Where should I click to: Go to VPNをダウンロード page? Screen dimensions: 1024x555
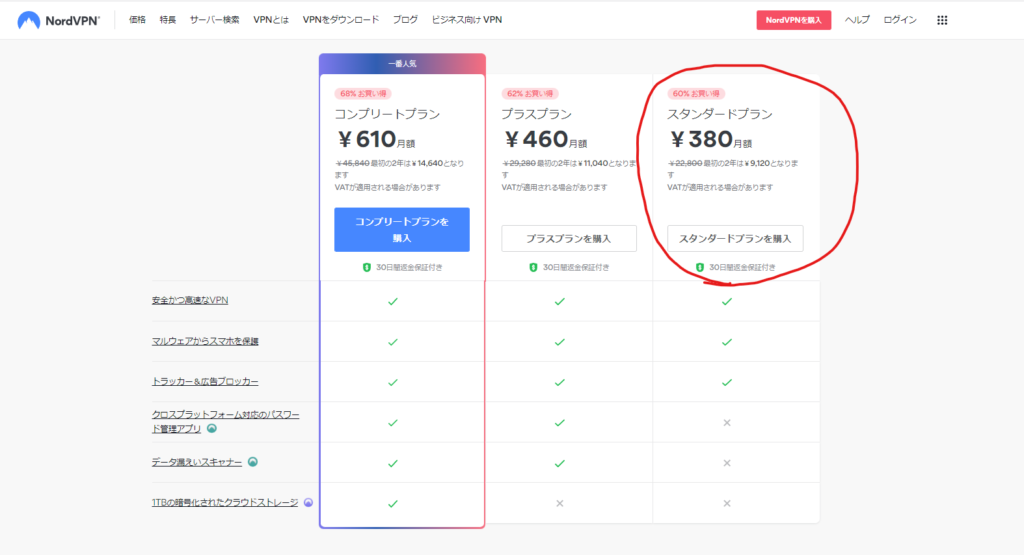[x=341, y=20]
